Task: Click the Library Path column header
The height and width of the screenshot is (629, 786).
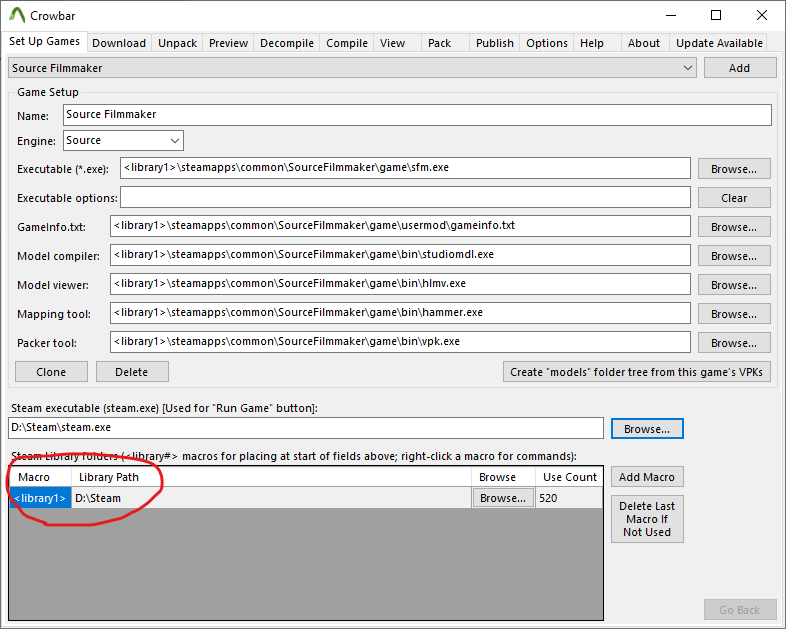Action: [271, 477]
